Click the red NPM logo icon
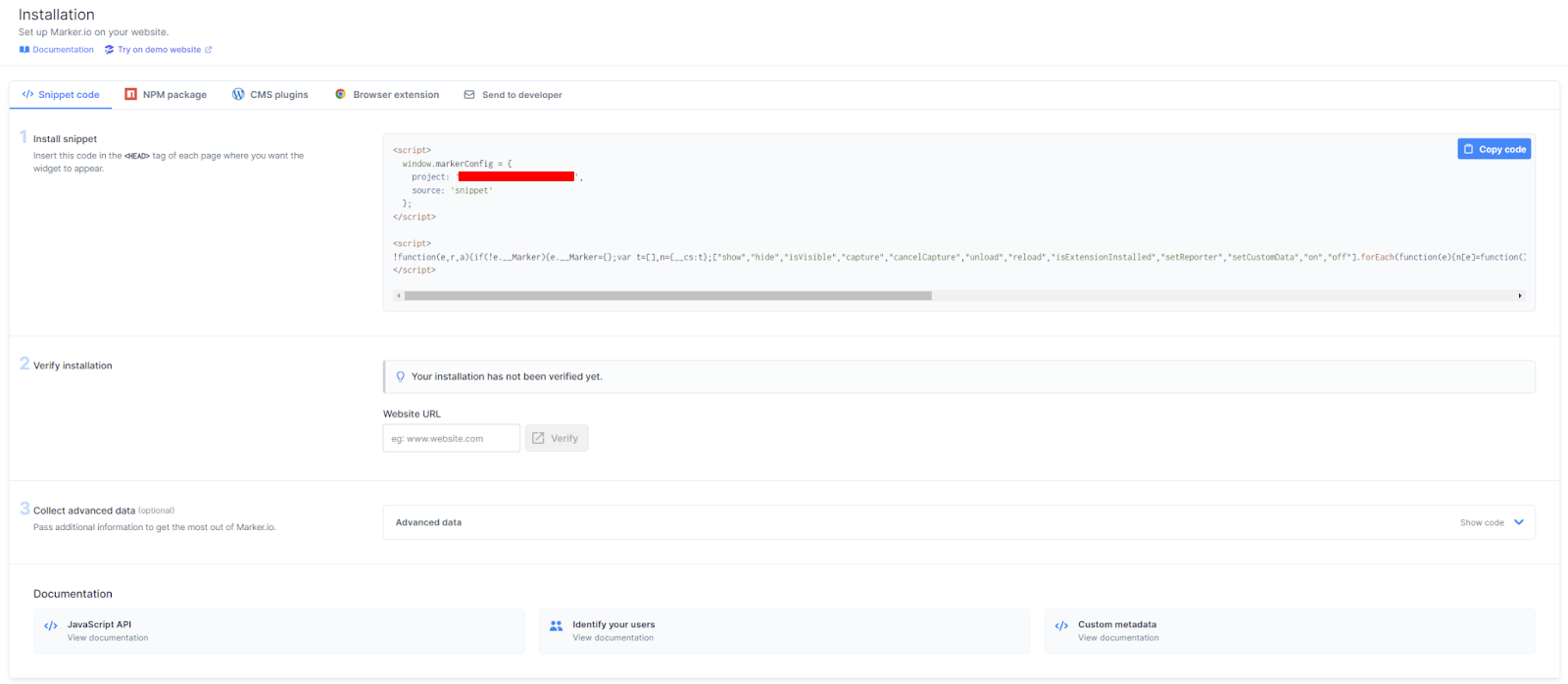Screen dimensions: 1568x684 [x=130, y=94]
